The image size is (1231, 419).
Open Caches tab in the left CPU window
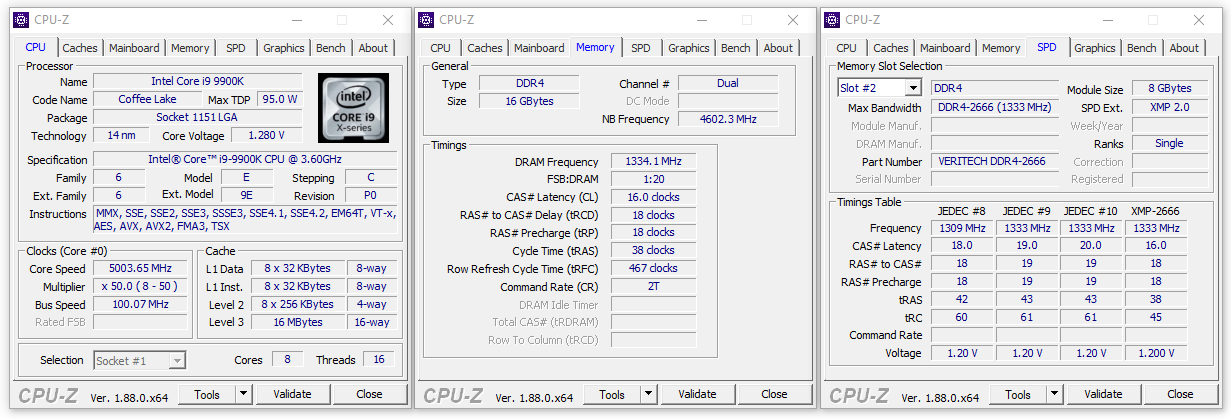coord(80,48)
